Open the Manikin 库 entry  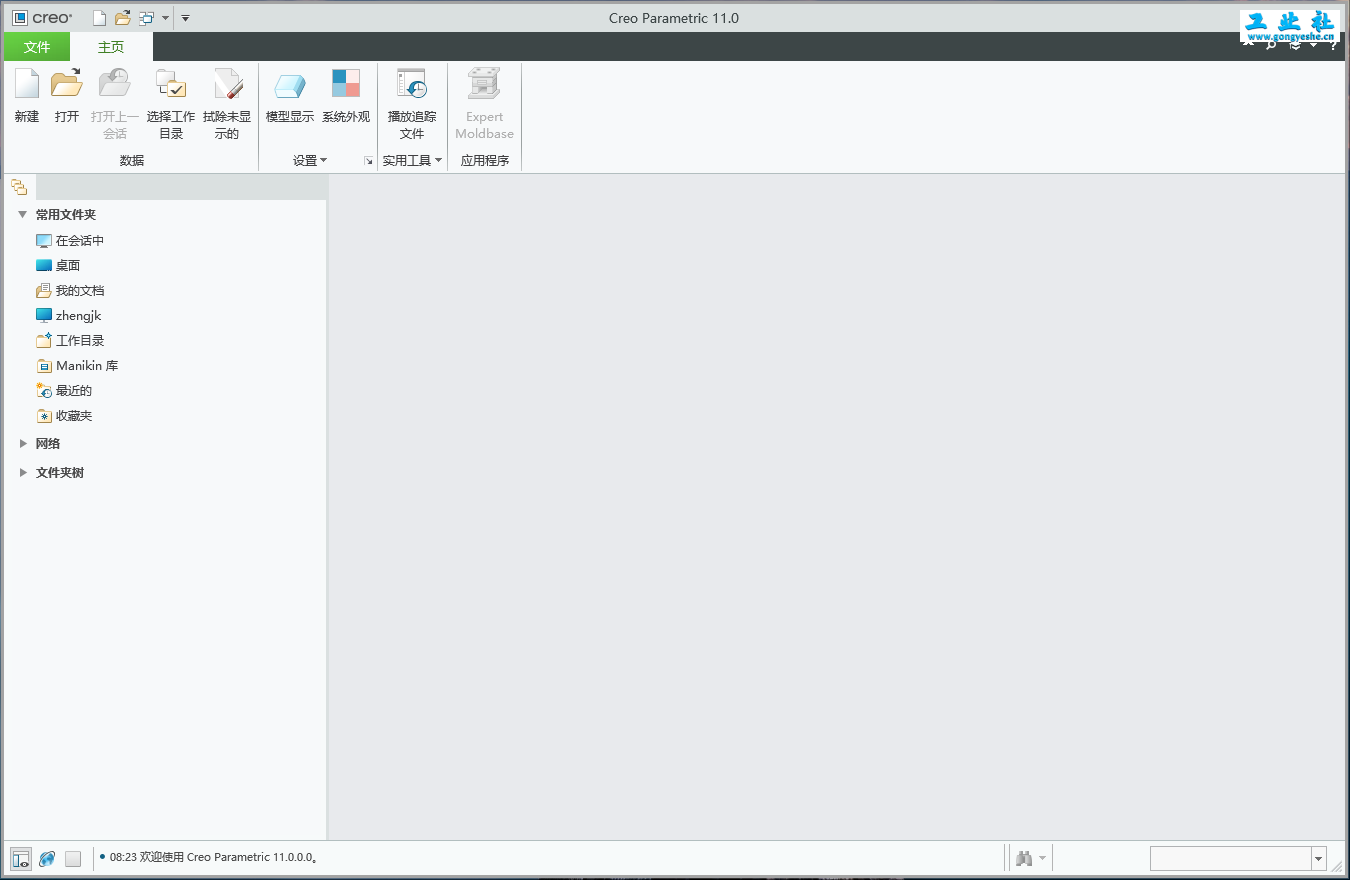77,365
